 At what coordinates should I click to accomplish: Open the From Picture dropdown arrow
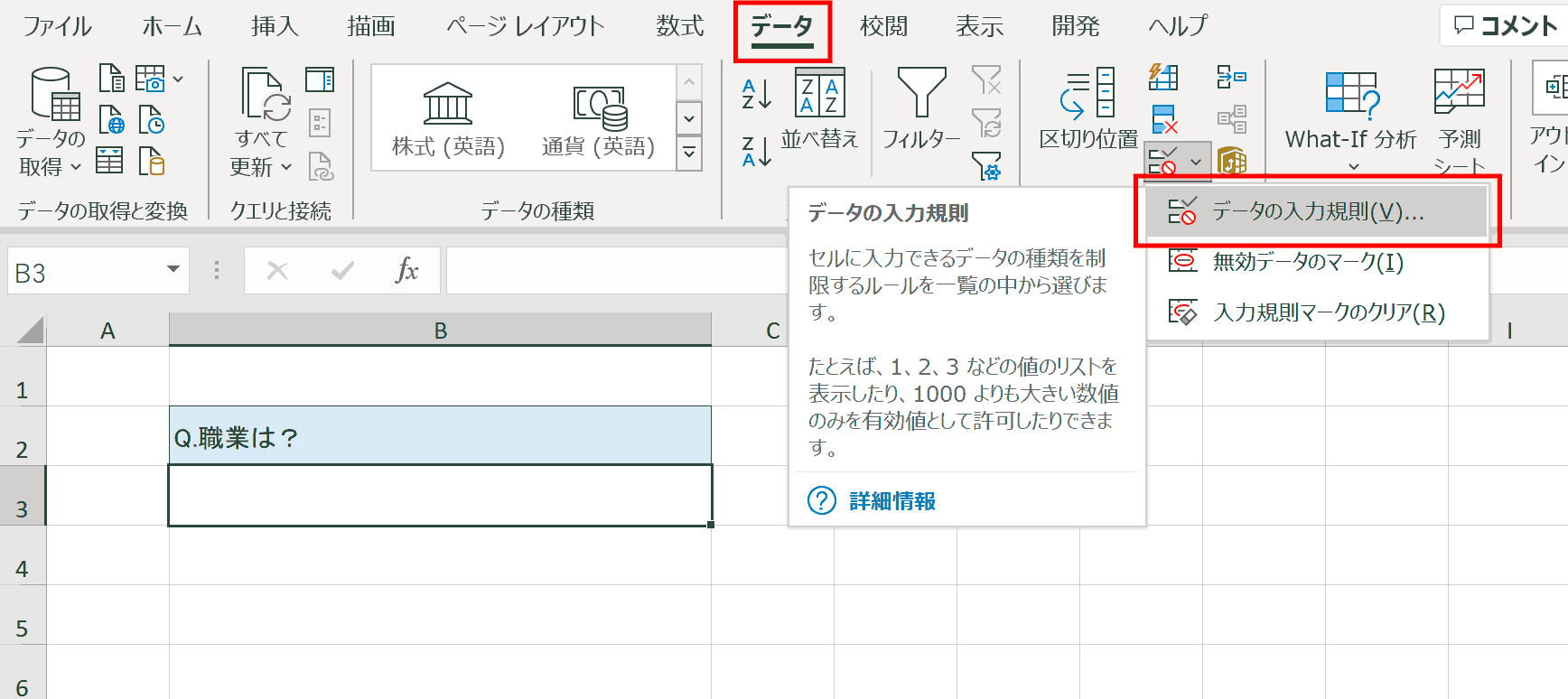pyautogui.click(x=178, y=79)
